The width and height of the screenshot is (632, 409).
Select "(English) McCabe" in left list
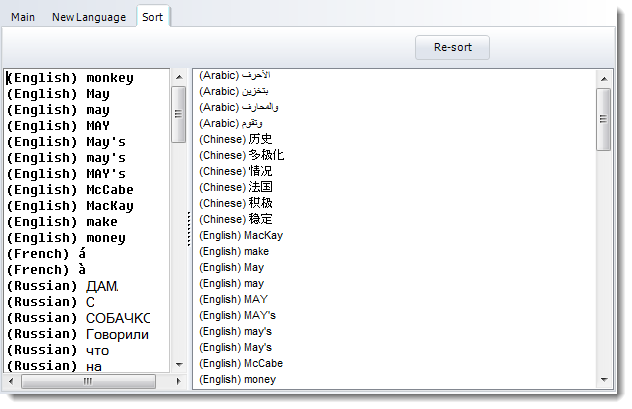(x=70, y=190)
